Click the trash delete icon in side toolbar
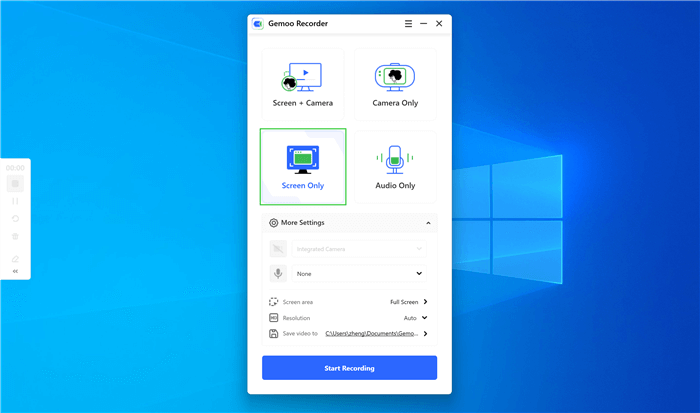 click(15, 236)
